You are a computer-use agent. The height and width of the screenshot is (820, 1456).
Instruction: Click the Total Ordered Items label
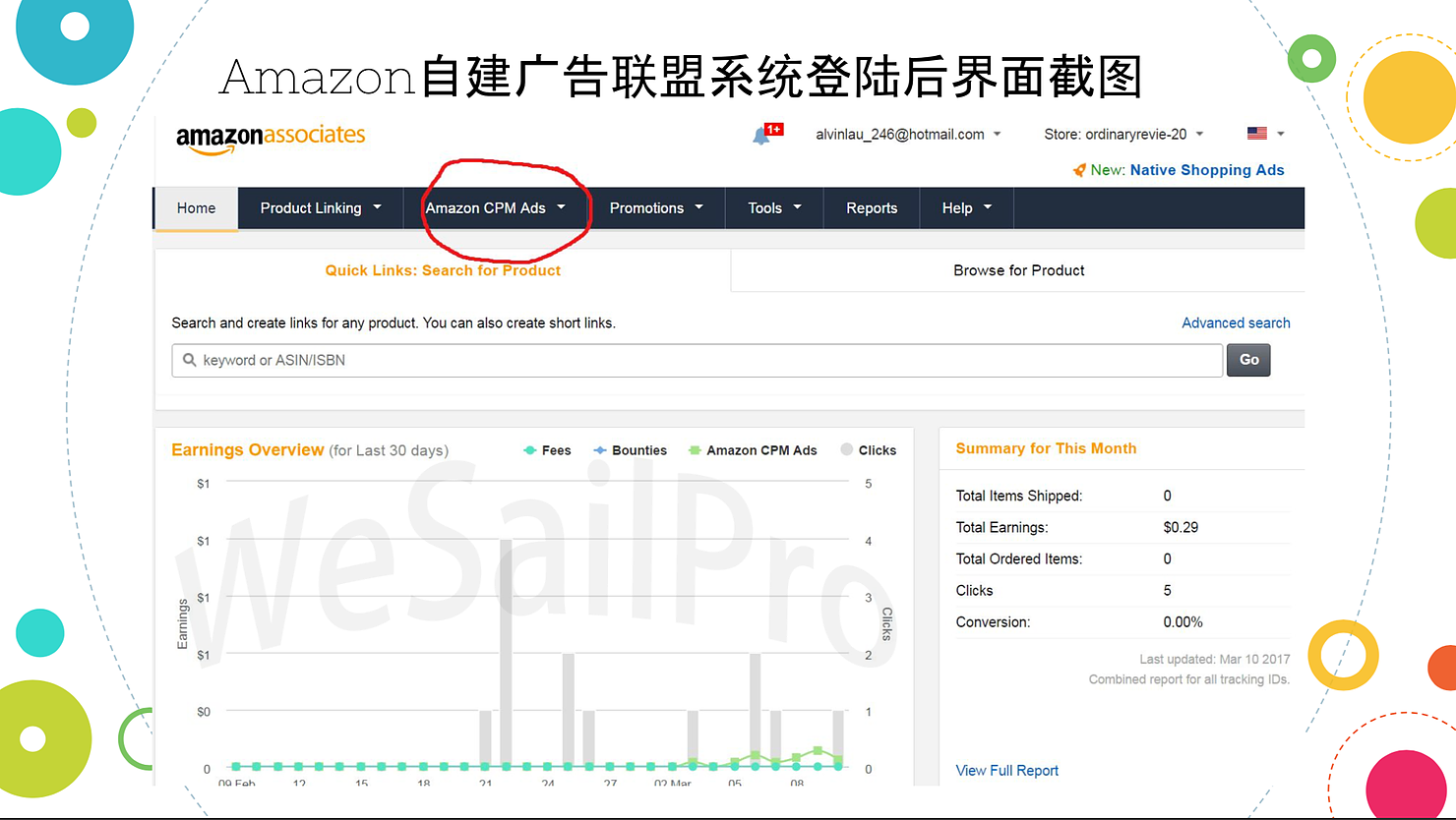1019,558
